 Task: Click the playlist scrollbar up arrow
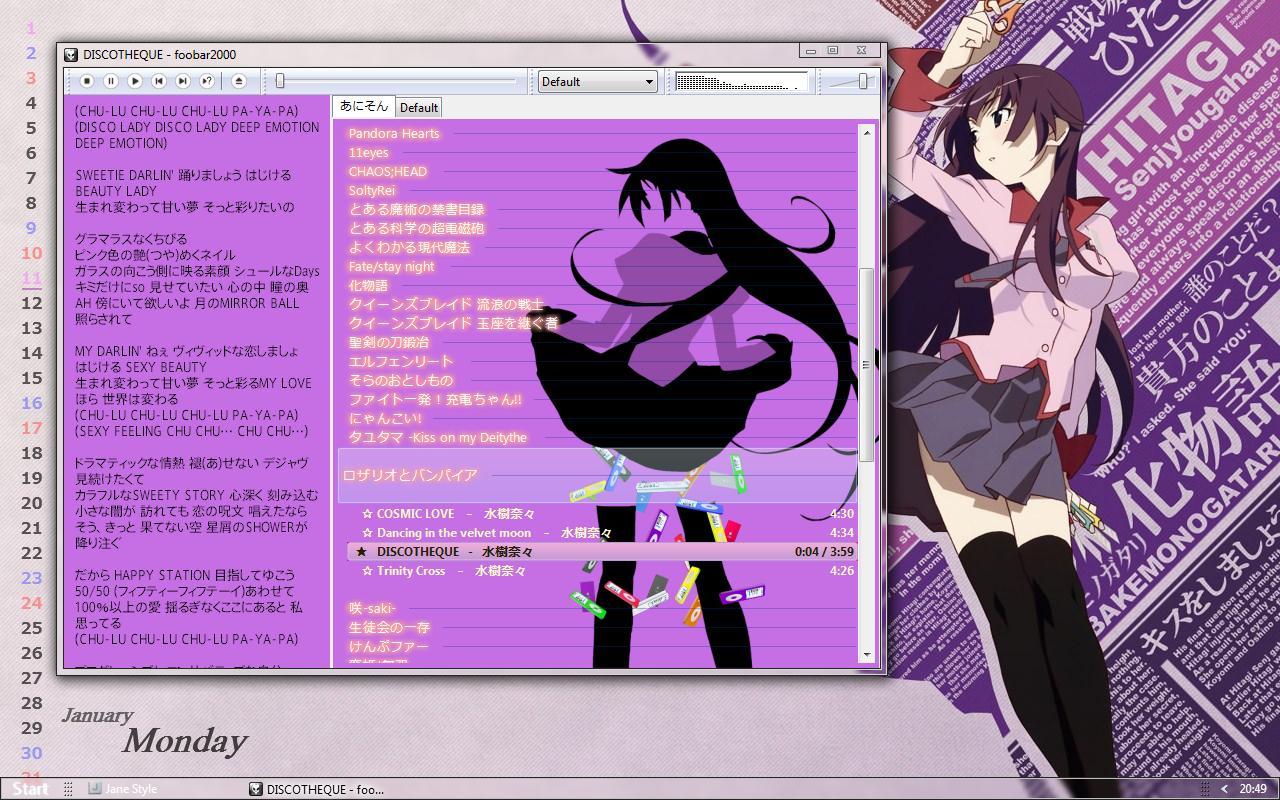point(867,133)
